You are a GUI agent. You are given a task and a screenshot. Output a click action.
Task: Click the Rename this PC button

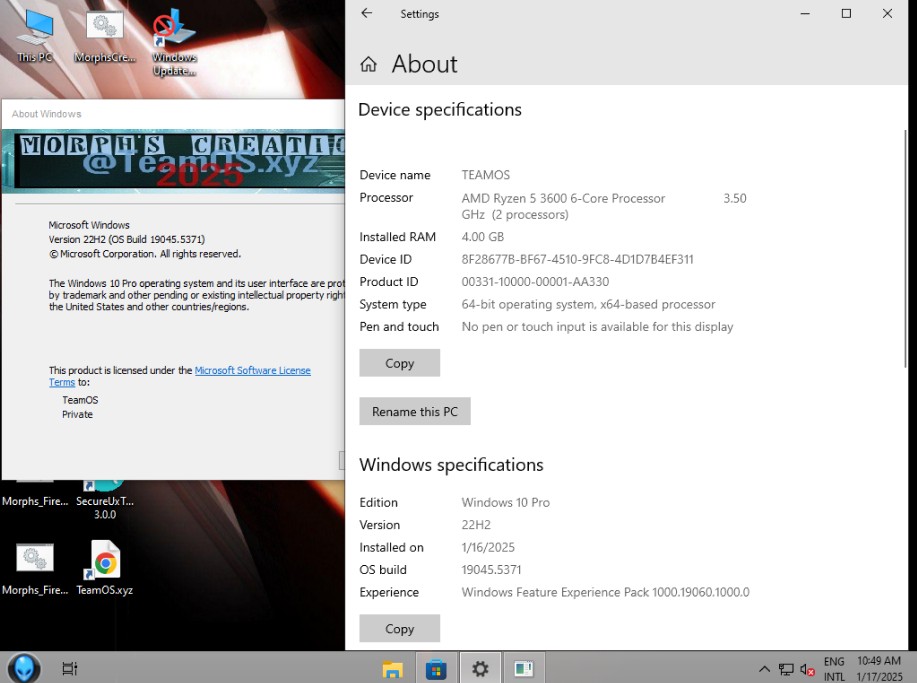[415, 412]
